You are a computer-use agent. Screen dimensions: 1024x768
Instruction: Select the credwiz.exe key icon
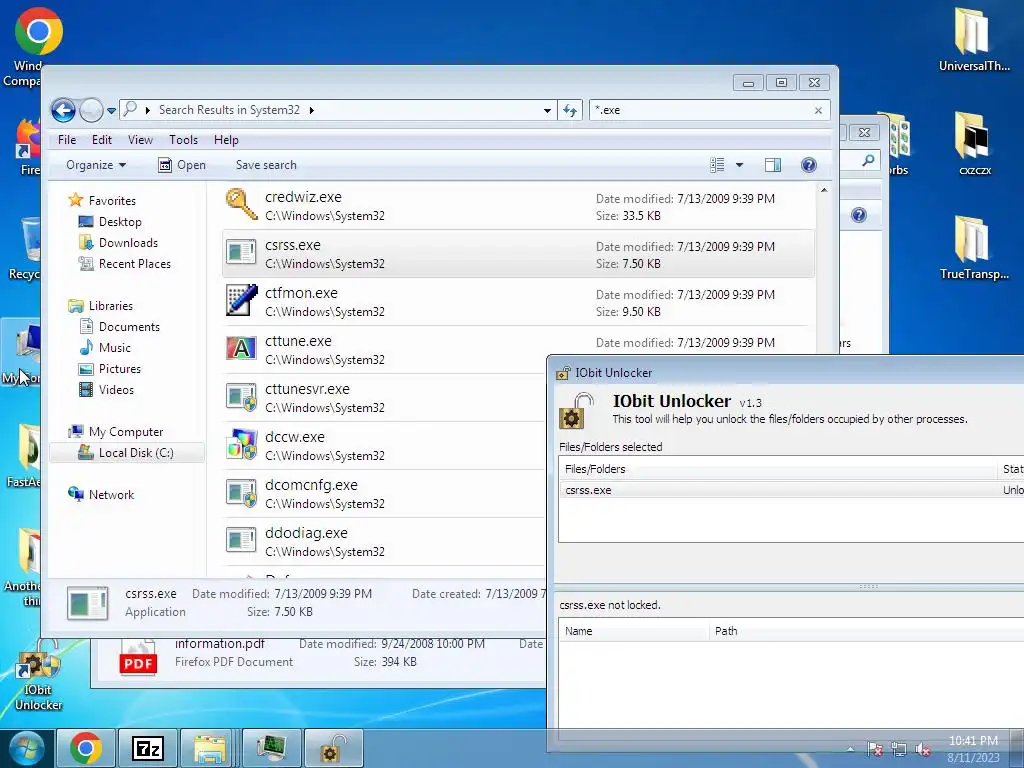point(241,204)
